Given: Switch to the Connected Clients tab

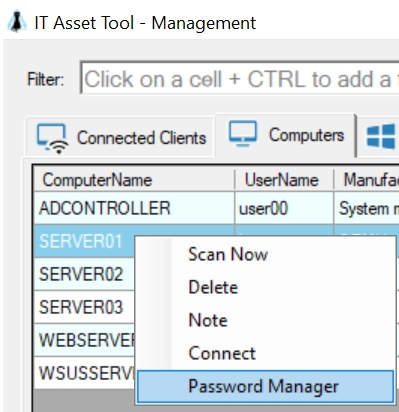Looking at the screenshot, I should click(x=120, y=138).
